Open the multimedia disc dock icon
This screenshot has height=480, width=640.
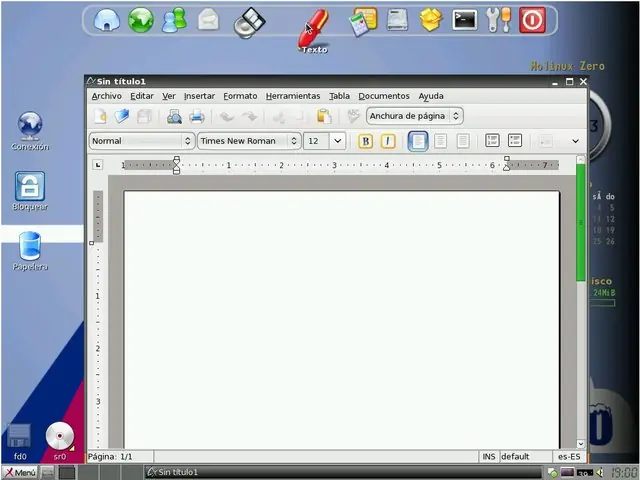click(x=249, y=23)
